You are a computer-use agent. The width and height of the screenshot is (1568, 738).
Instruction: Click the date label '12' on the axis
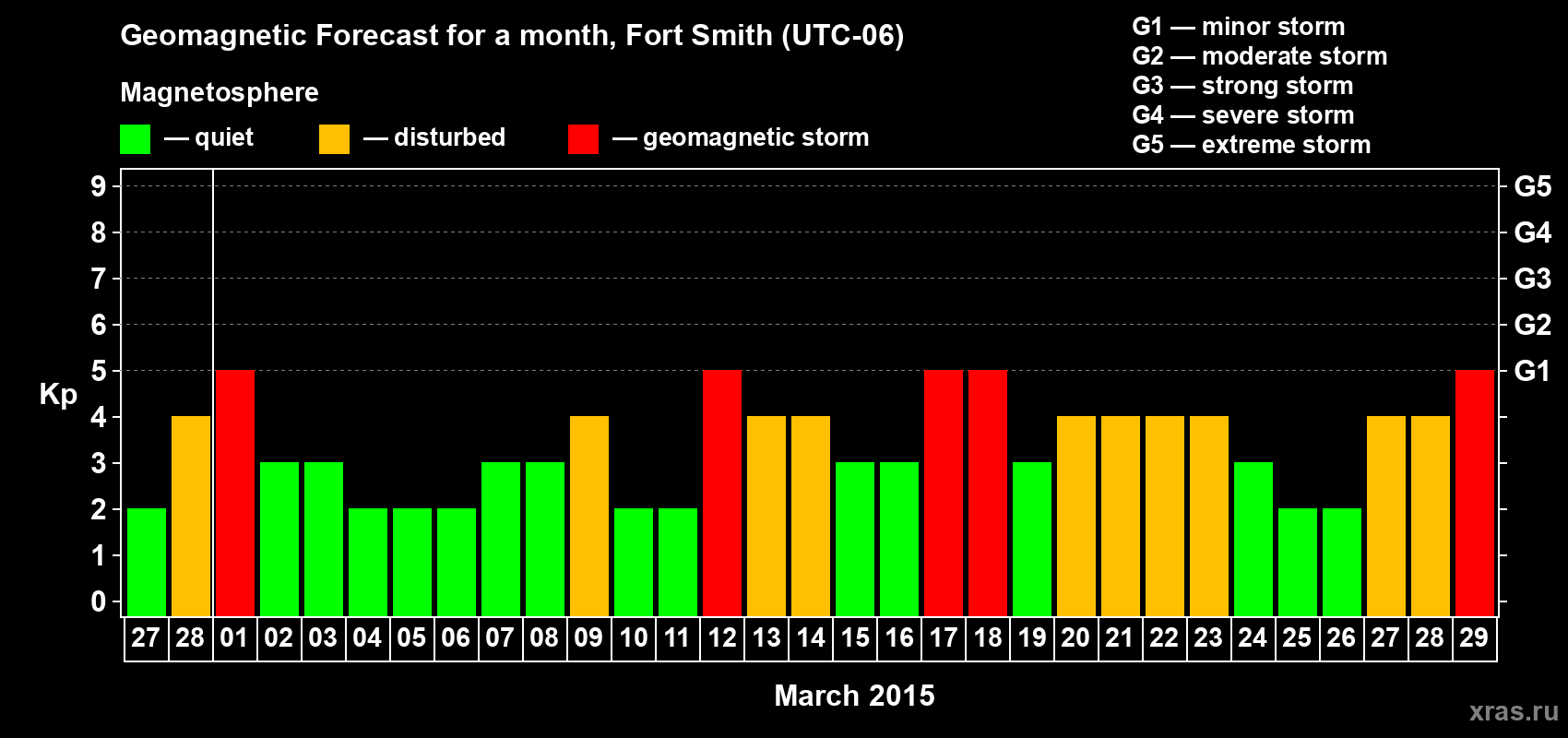pyautogui.click(x=721, y=638)
